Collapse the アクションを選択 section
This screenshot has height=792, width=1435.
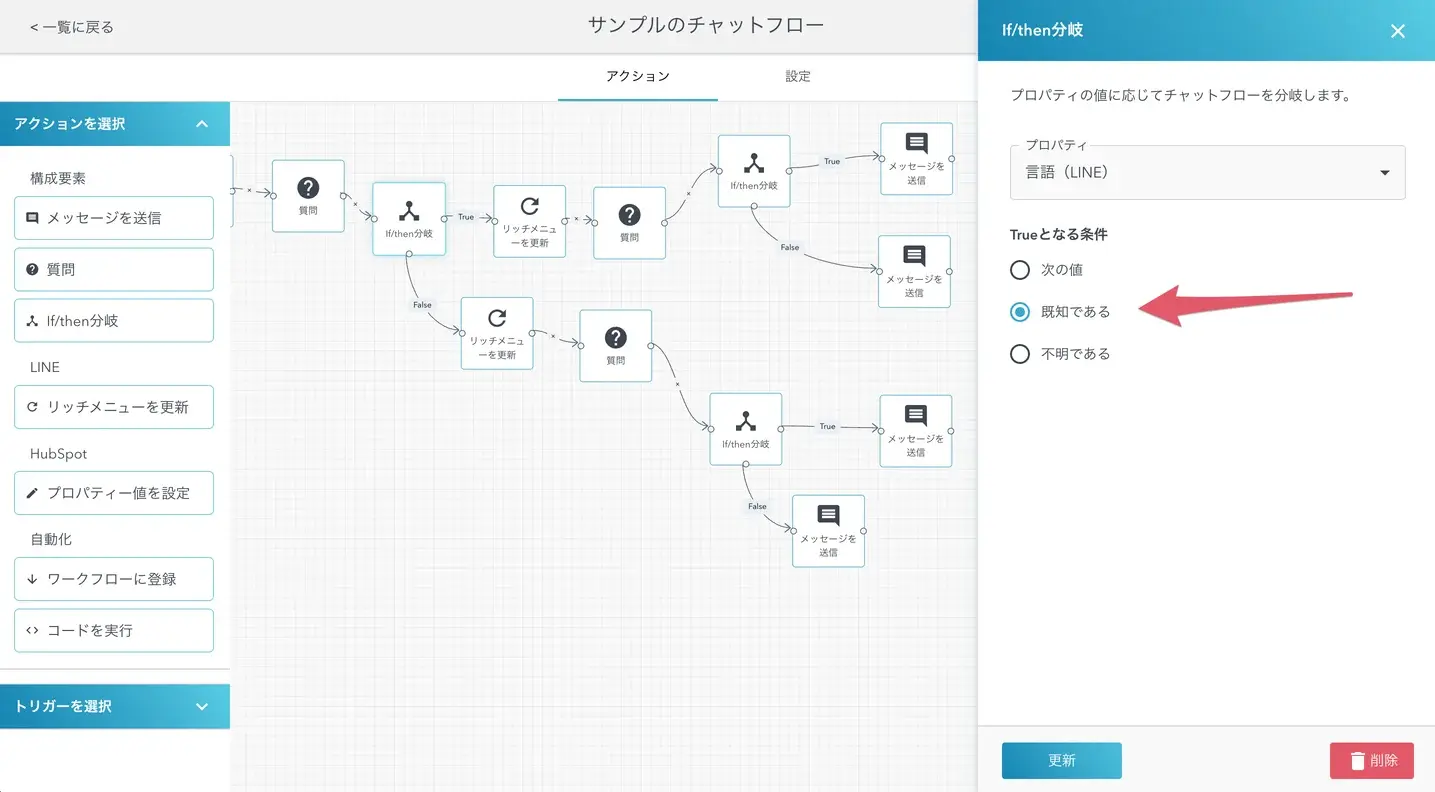202,124
